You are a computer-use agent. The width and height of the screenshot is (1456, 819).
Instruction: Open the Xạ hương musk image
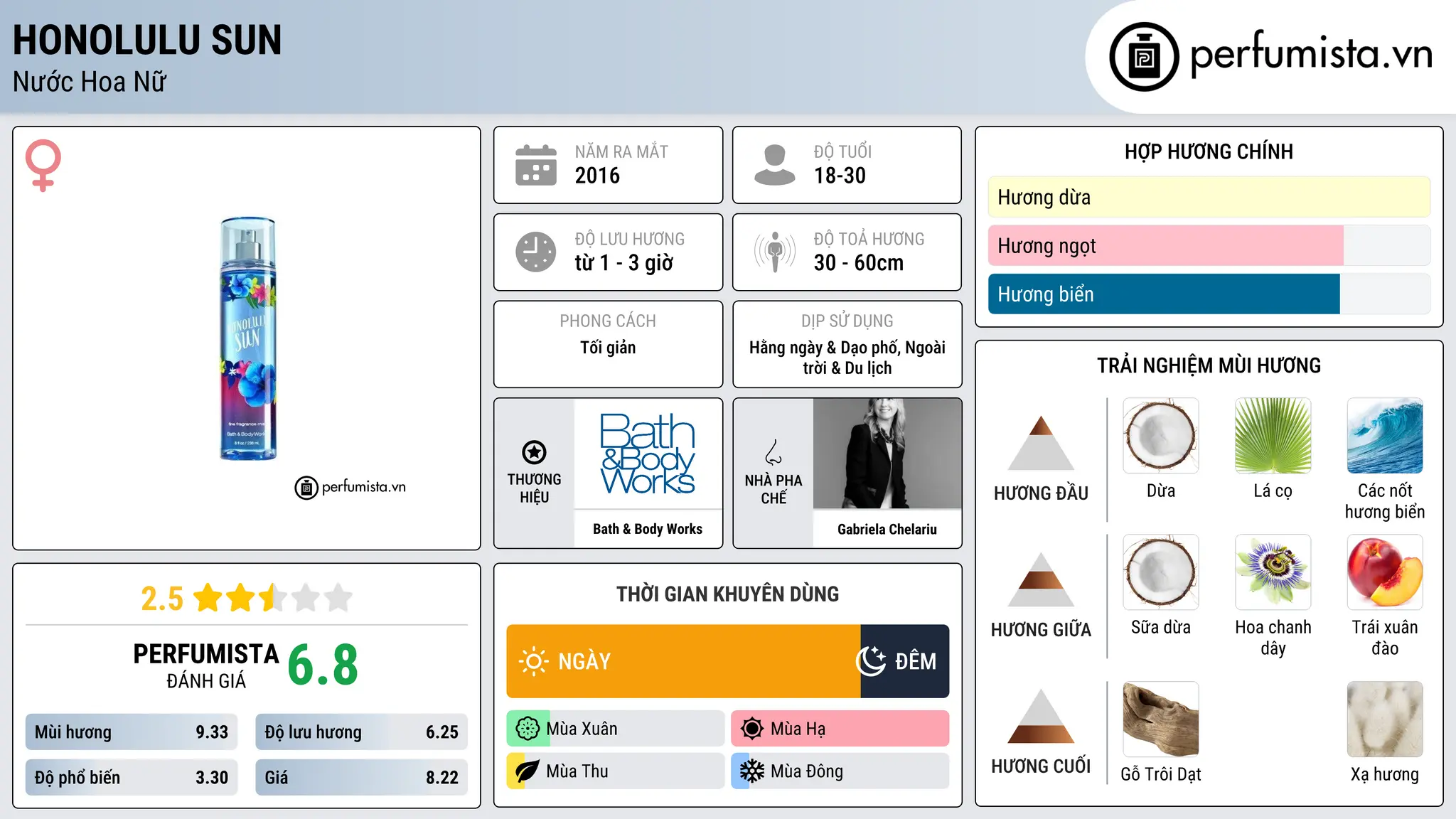pos(1385,719)
